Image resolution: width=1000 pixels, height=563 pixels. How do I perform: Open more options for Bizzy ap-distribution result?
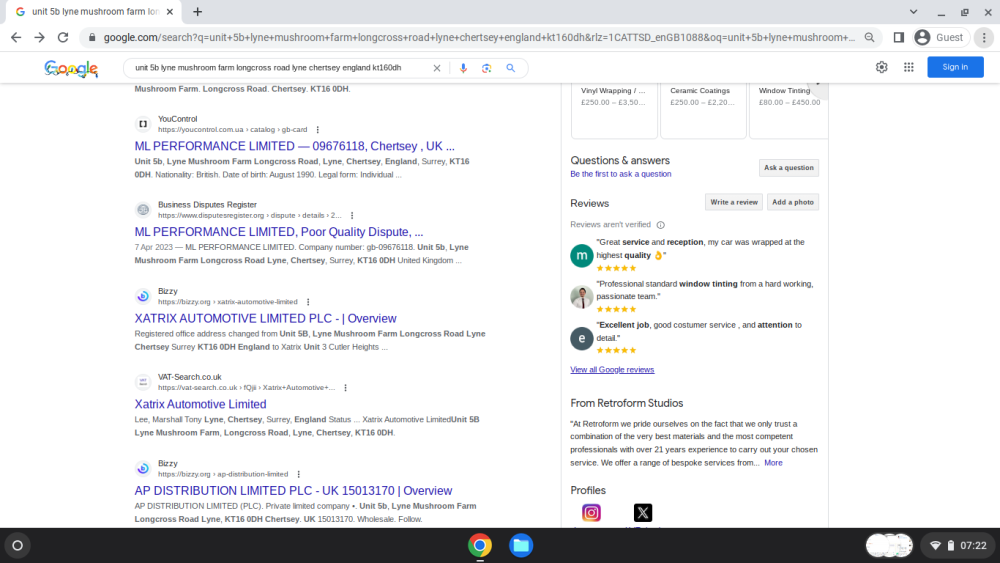298,474
